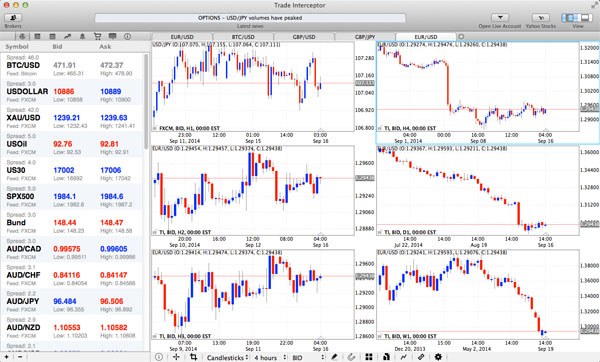Click the latest news headline bar
The height and width of the screenshot is (362, 600).
pyautogui.click(x=250, y=18)
